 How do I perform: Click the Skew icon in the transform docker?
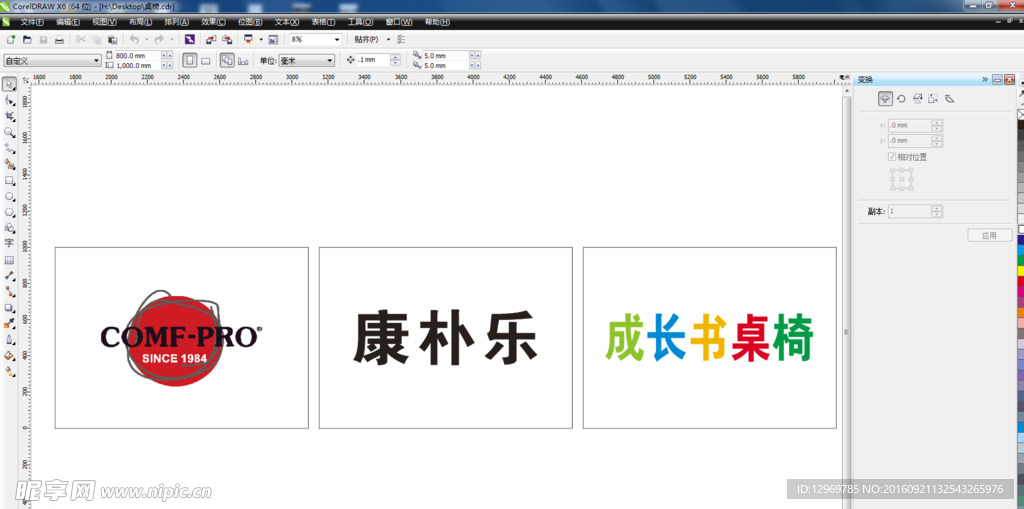[949, 98]
